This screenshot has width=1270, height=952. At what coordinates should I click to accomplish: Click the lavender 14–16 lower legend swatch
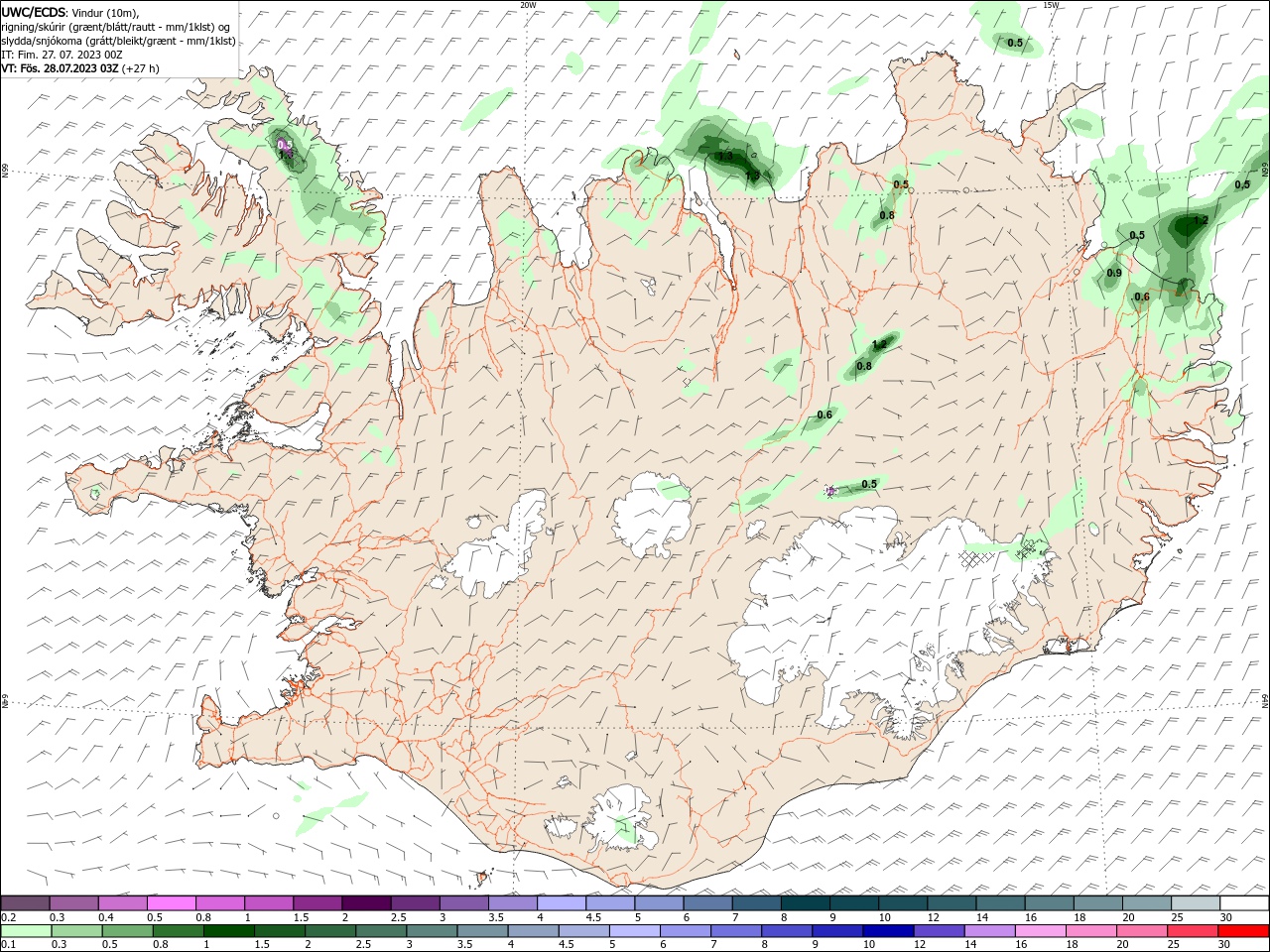tap(989, 931)
